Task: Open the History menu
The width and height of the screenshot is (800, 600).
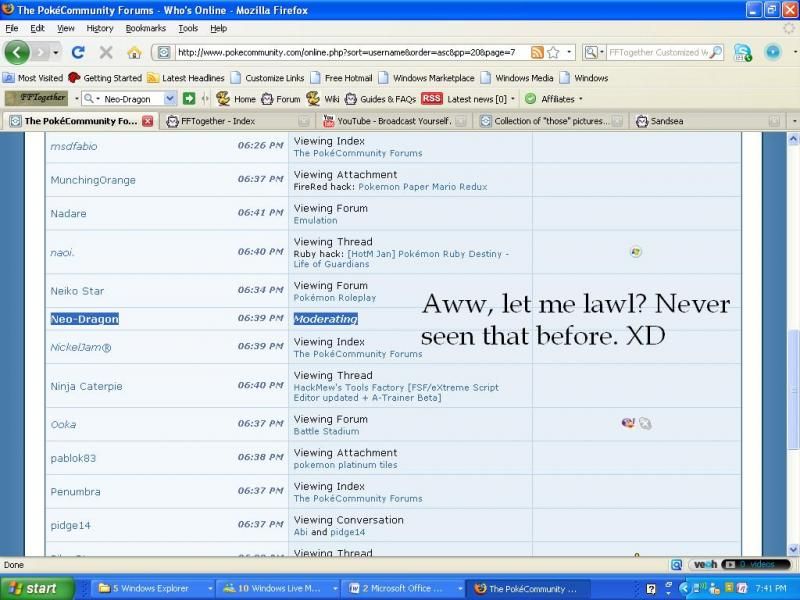Action: pyautogui.click(x=99, y=28)
